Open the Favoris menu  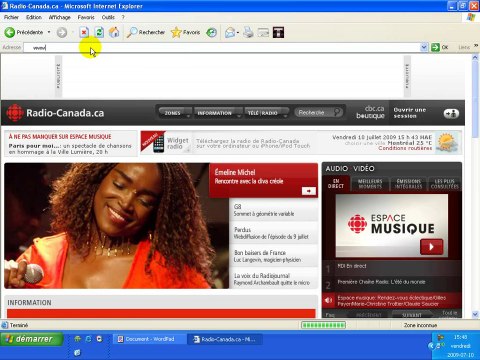(x=86, y=17)
